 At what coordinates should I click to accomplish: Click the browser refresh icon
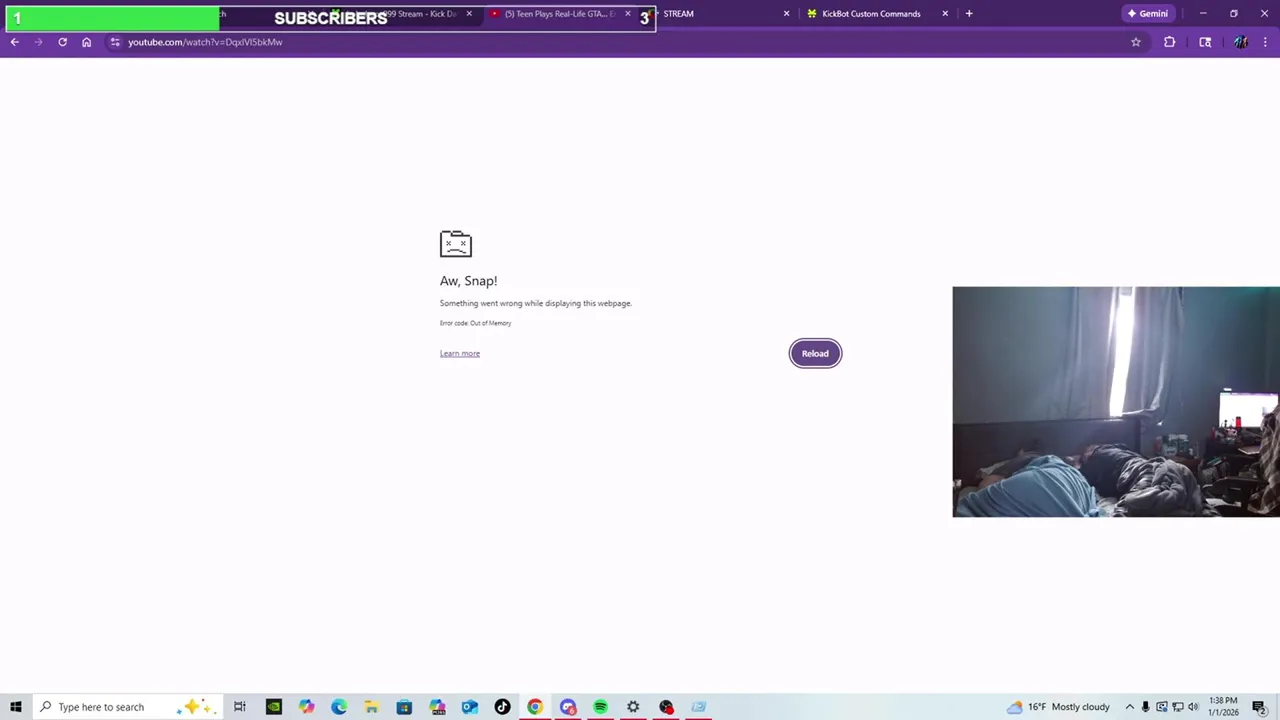pyautogui.click(x=62, y=42)
